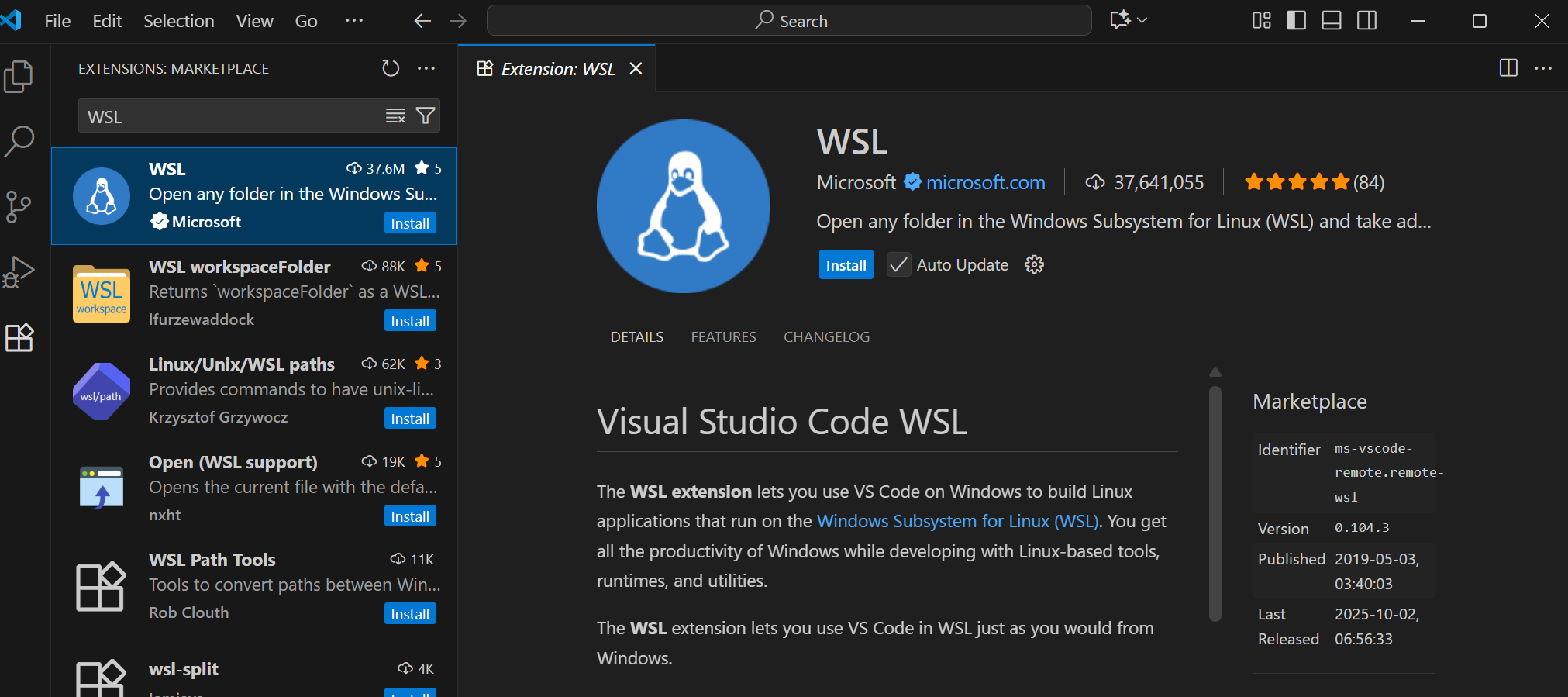Select Open (WSL support) list entry
This screenshot has width=1568, height=697.
(x=253, y=489)
